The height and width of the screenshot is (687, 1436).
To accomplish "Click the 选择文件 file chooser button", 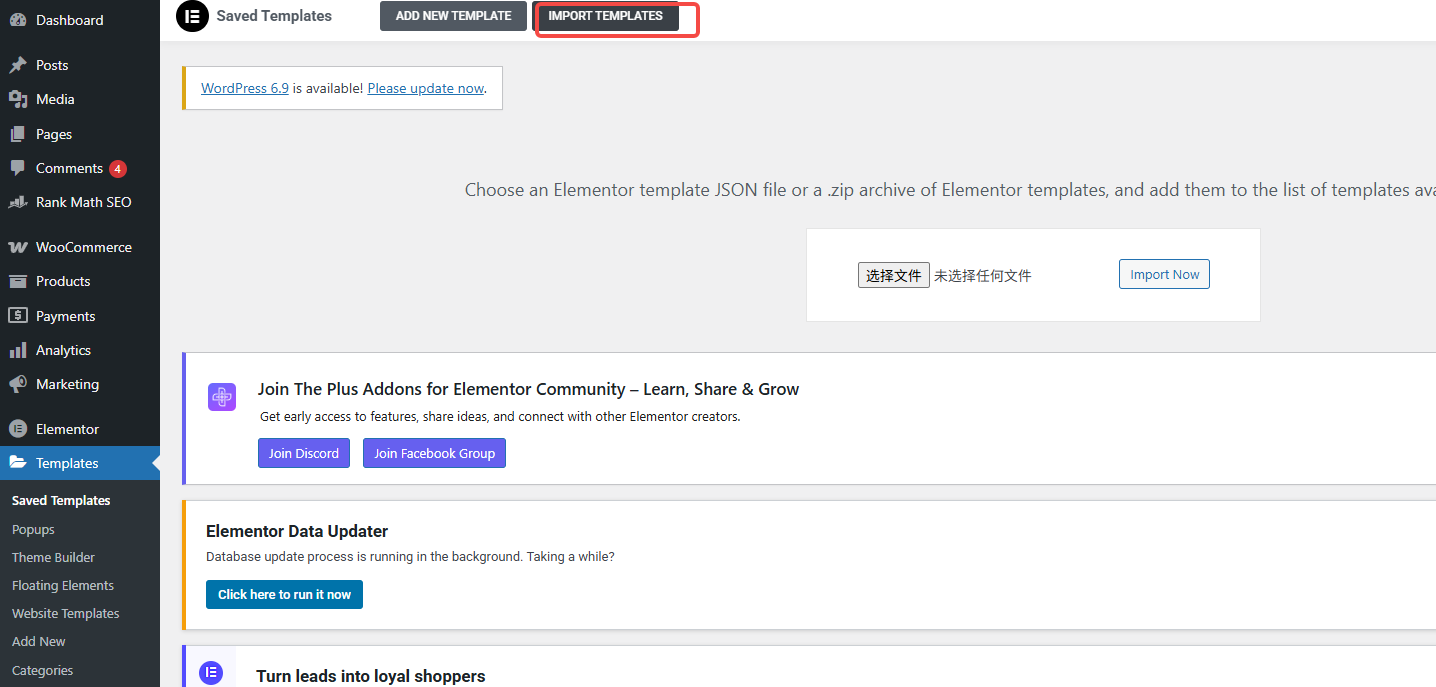I will click(x=893, y=274).
